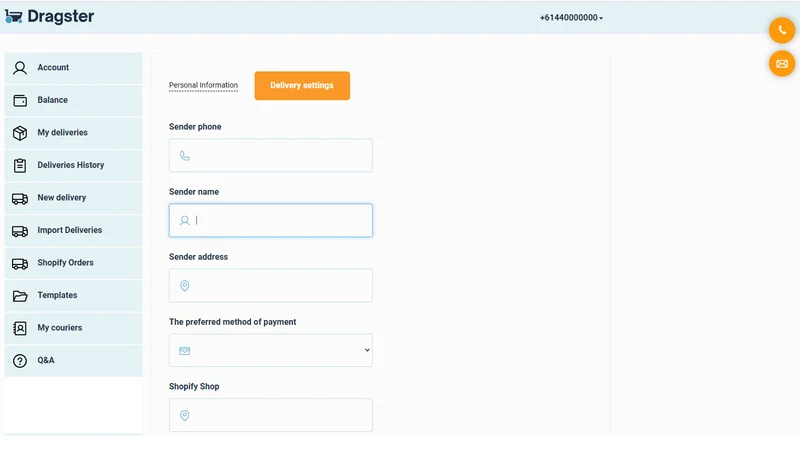Viewport: 800px width, 450px height.
Task: Click the Templates folder icon
Action: (20, 296)
